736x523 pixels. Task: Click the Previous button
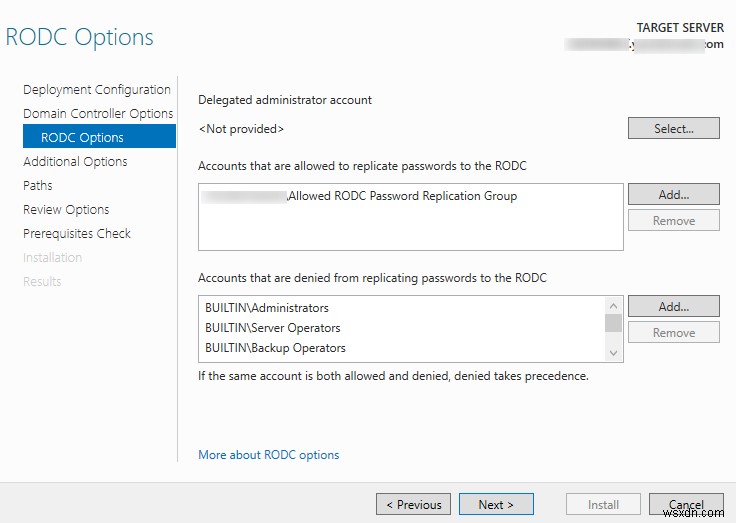click(x=414, y=504)
